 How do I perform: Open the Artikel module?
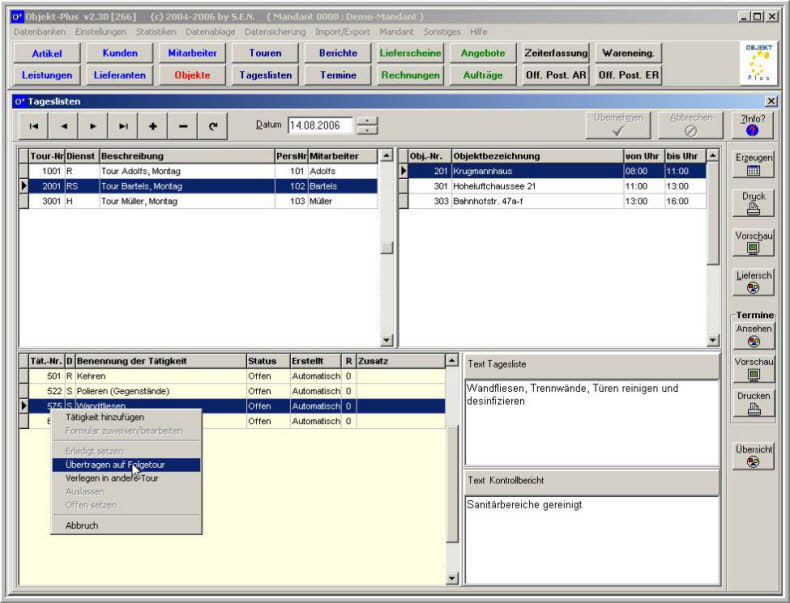pos(47,53)
